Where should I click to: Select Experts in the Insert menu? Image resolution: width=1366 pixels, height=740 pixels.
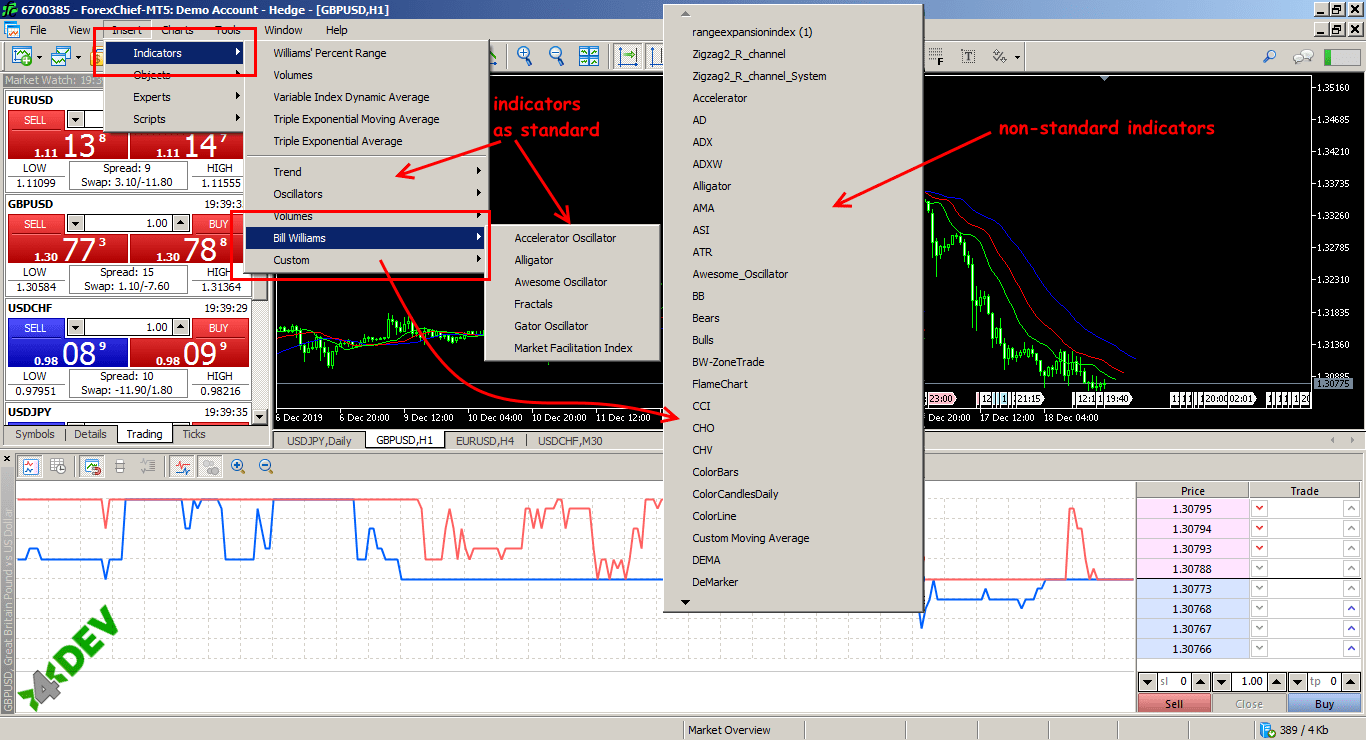175,97
